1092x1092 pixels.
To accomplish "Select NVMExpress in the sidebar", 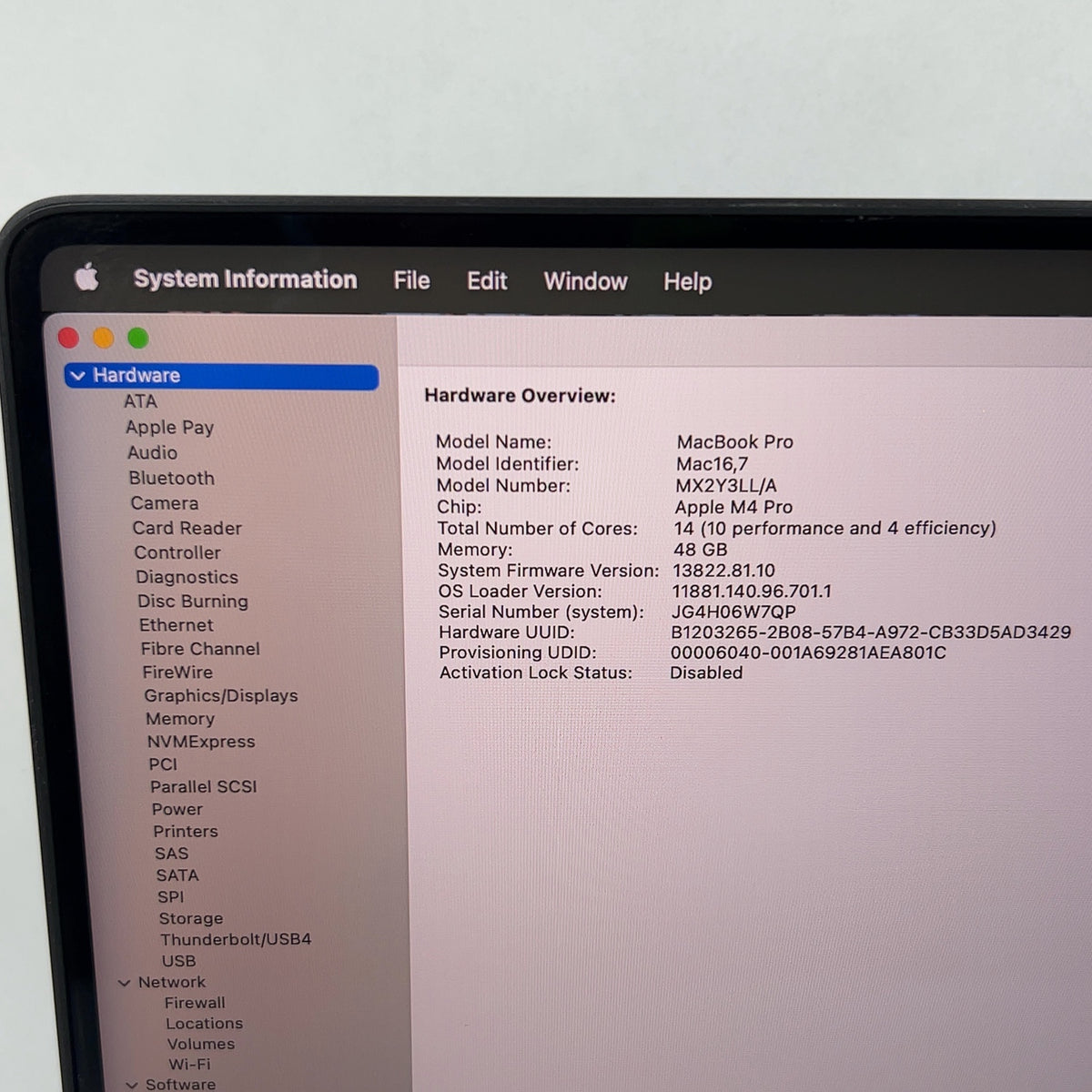I will pyautogui.click(x=201, y=742).
